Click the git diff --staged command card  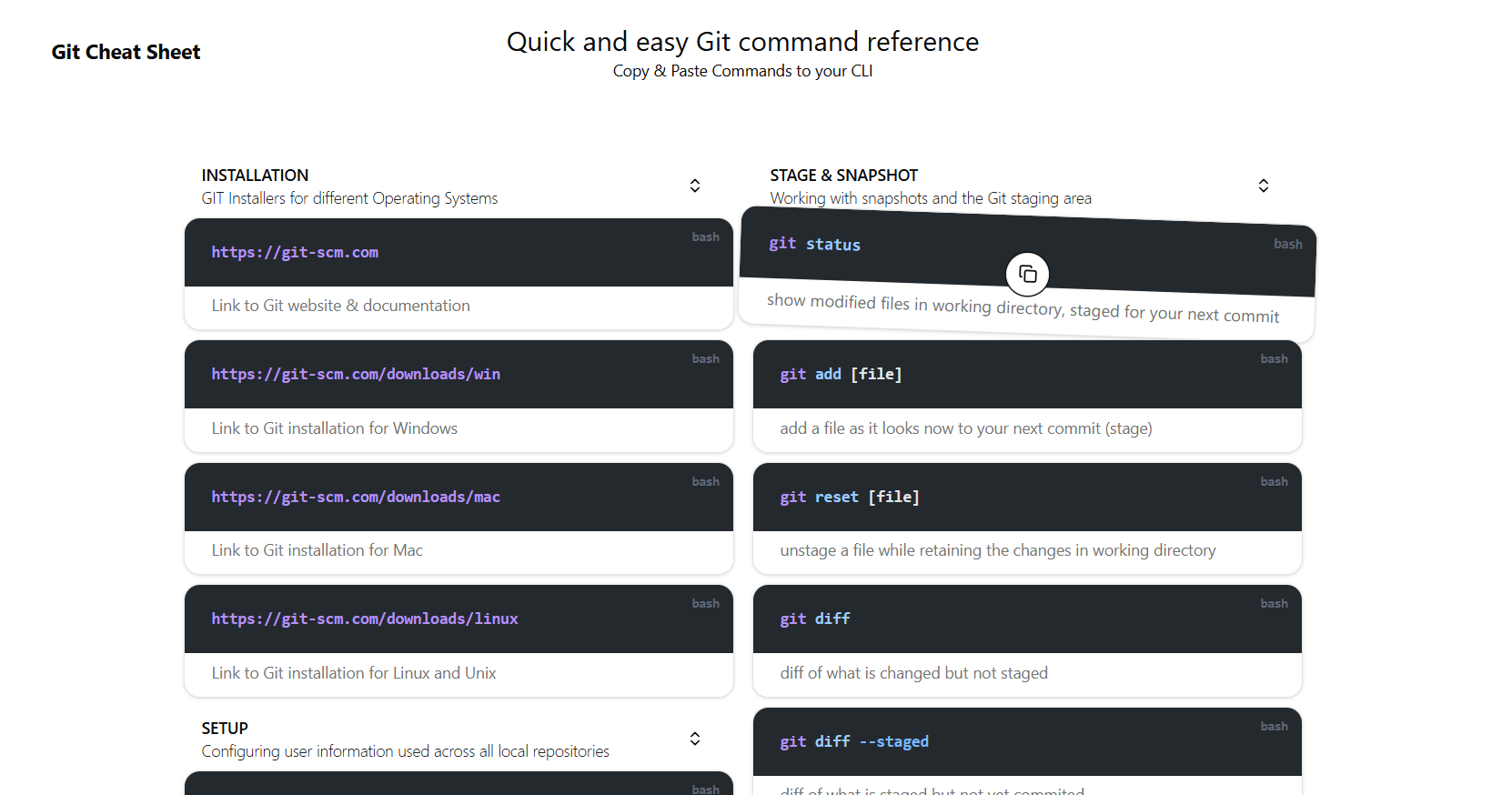[854, 741]
